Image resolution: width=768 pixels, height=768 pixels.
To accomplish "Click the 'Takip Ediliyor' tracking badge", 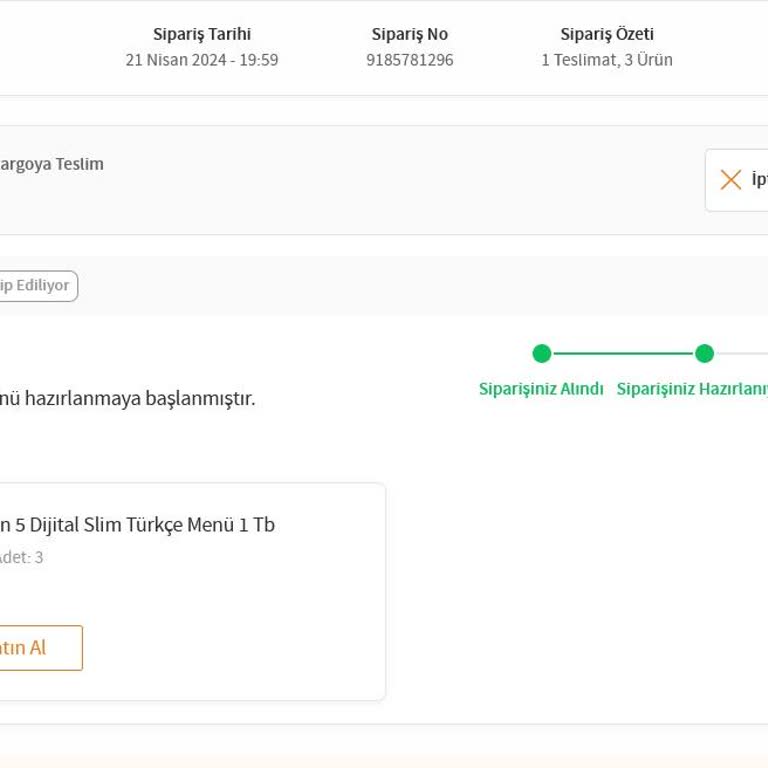I will click(39, 286).
